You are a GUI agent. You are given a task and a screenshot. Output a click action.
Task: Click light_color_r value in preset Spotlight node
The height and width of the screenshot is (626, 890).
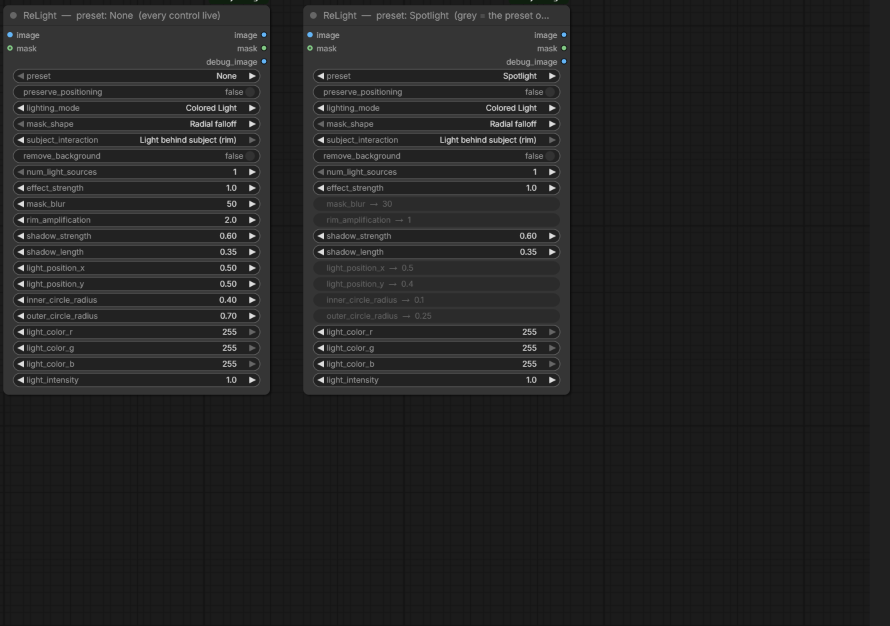tap(529, 332)
